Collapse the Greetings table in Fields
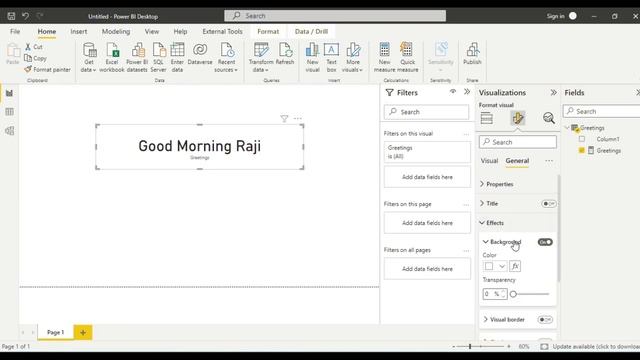Screen dimensions: 640x360 click(567, 128)
